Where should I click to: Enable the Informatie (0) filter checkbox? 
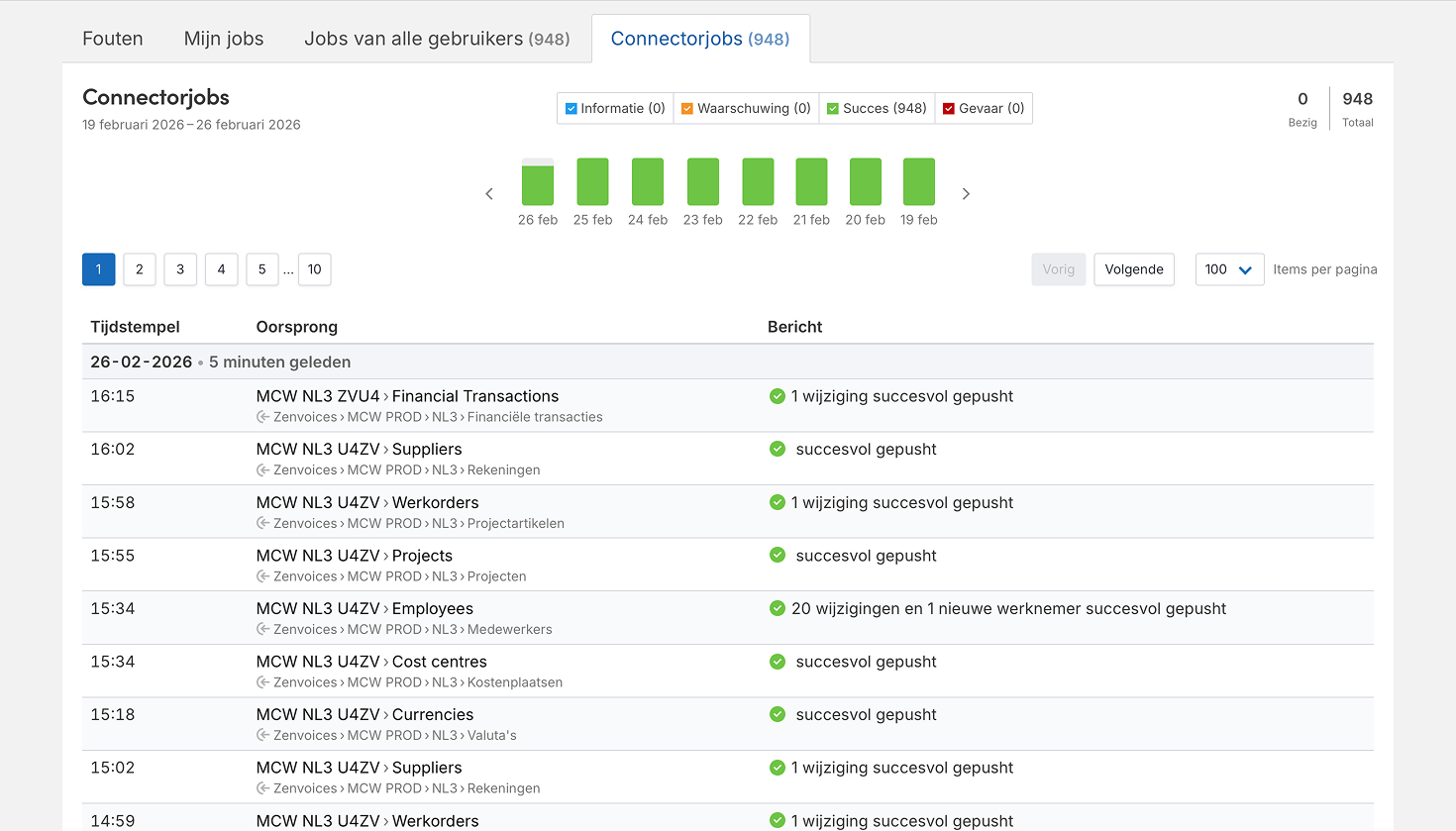[571, 108]
